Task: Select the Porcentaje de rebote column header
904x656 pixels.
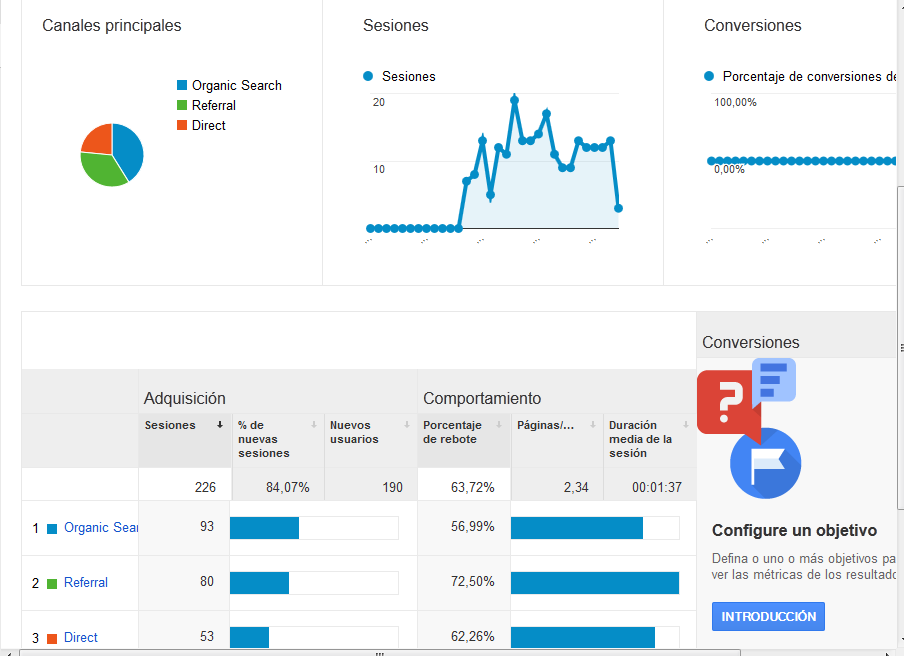Action: [x=464, y=440]
